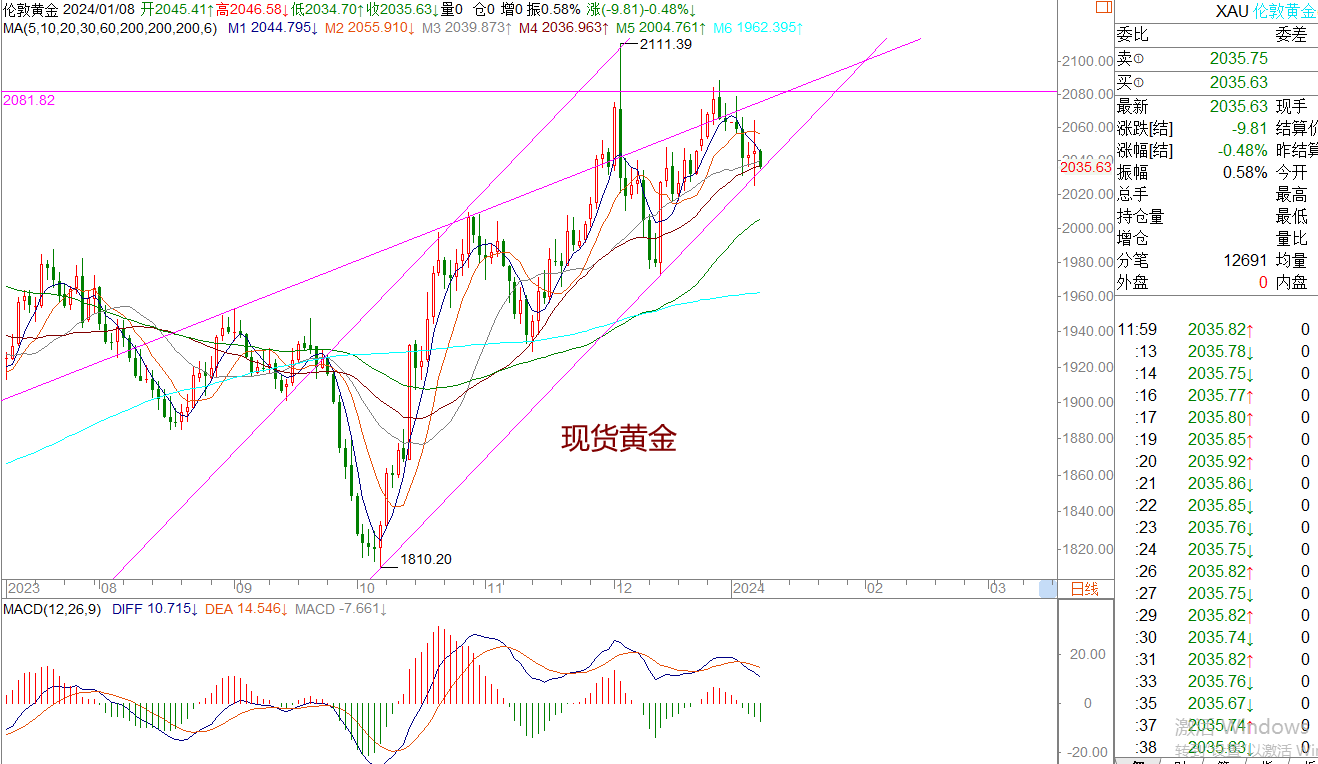Select the 2111.39 high price marker
The height and width of the screenshot is (764, 1318).
coord(666,45)
